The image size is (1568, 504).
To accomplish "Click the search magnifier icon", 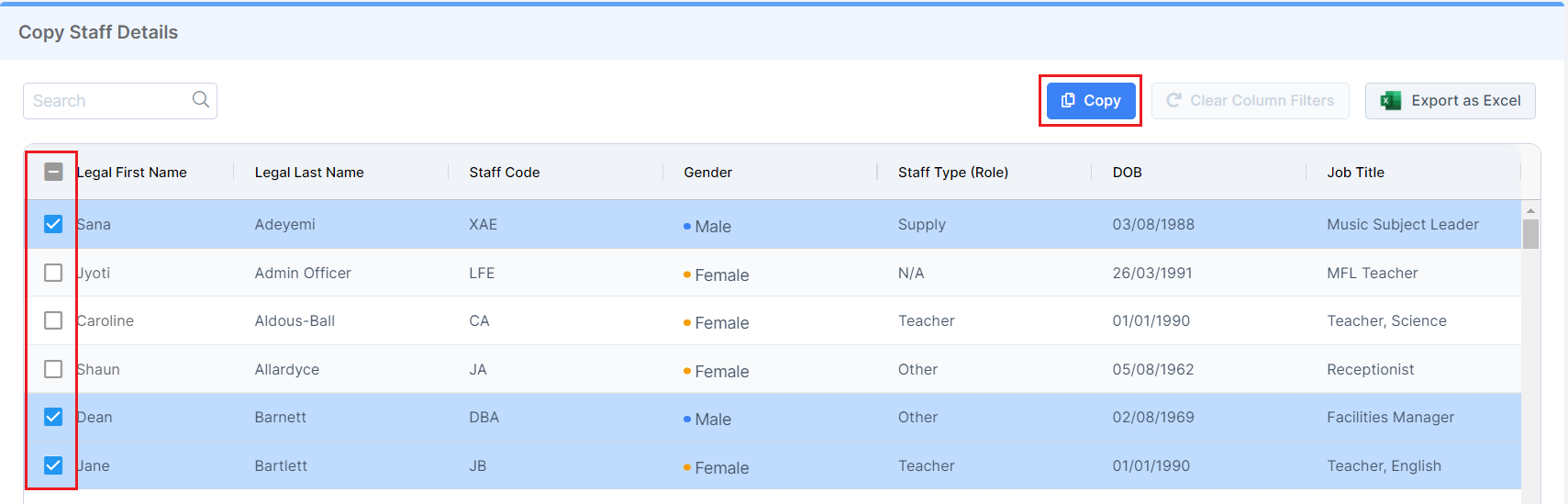I will click(200, 100).
